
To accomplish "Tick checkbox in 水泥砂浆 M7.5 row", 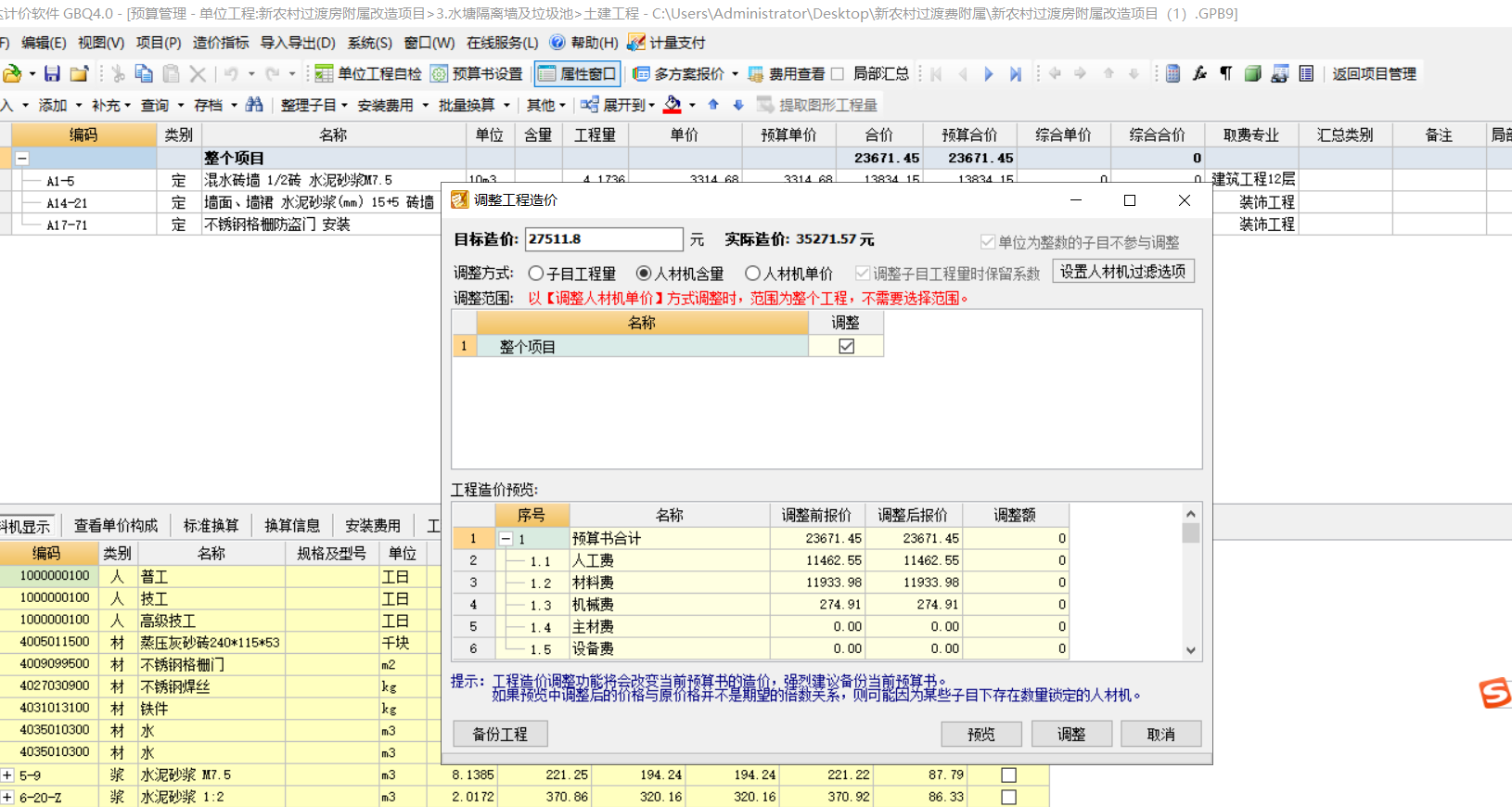I will (x=1009, y=775).
